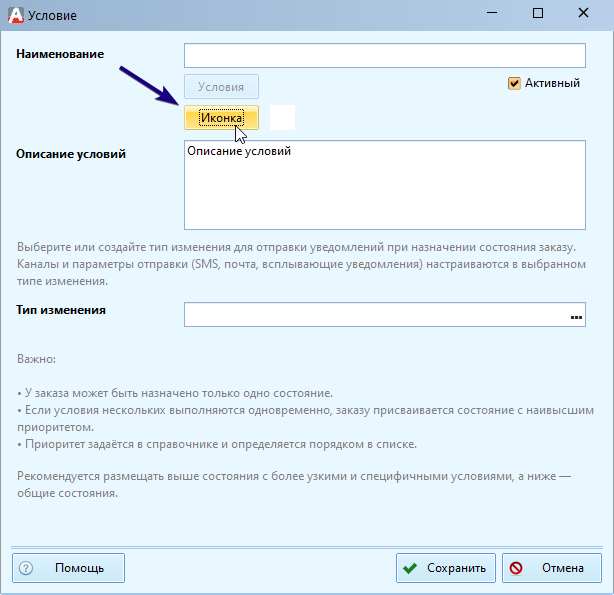The width and height of the screenshot is (614, 595).
Task: Open Тип изменения ellipsis selector
Action: (576, 317)
